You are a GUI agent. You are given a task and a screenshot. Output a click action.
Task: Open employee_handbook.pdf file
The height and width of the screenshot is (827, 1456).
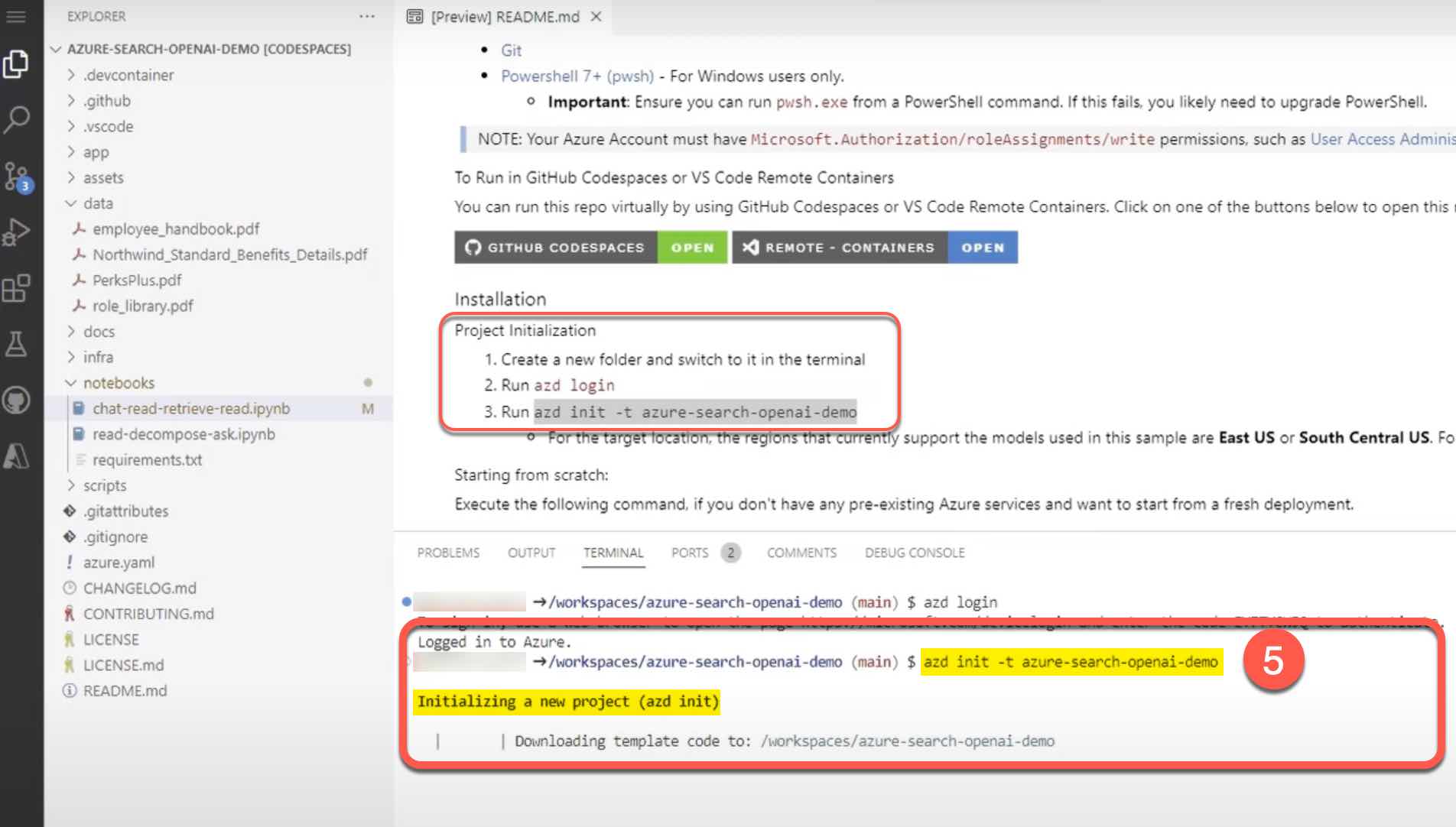tap(176, 229)
